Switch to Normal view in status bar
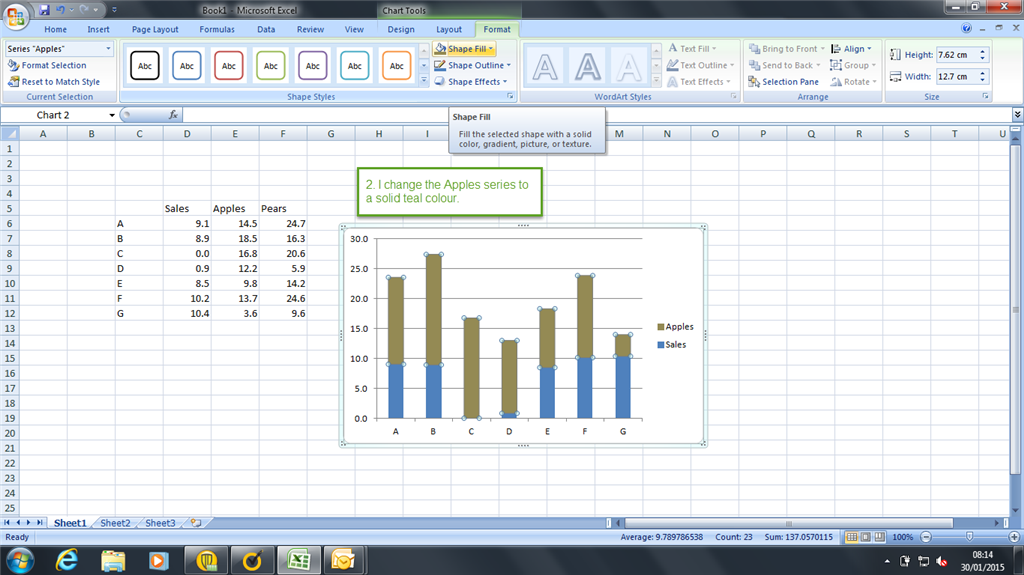 coord(852,537)
